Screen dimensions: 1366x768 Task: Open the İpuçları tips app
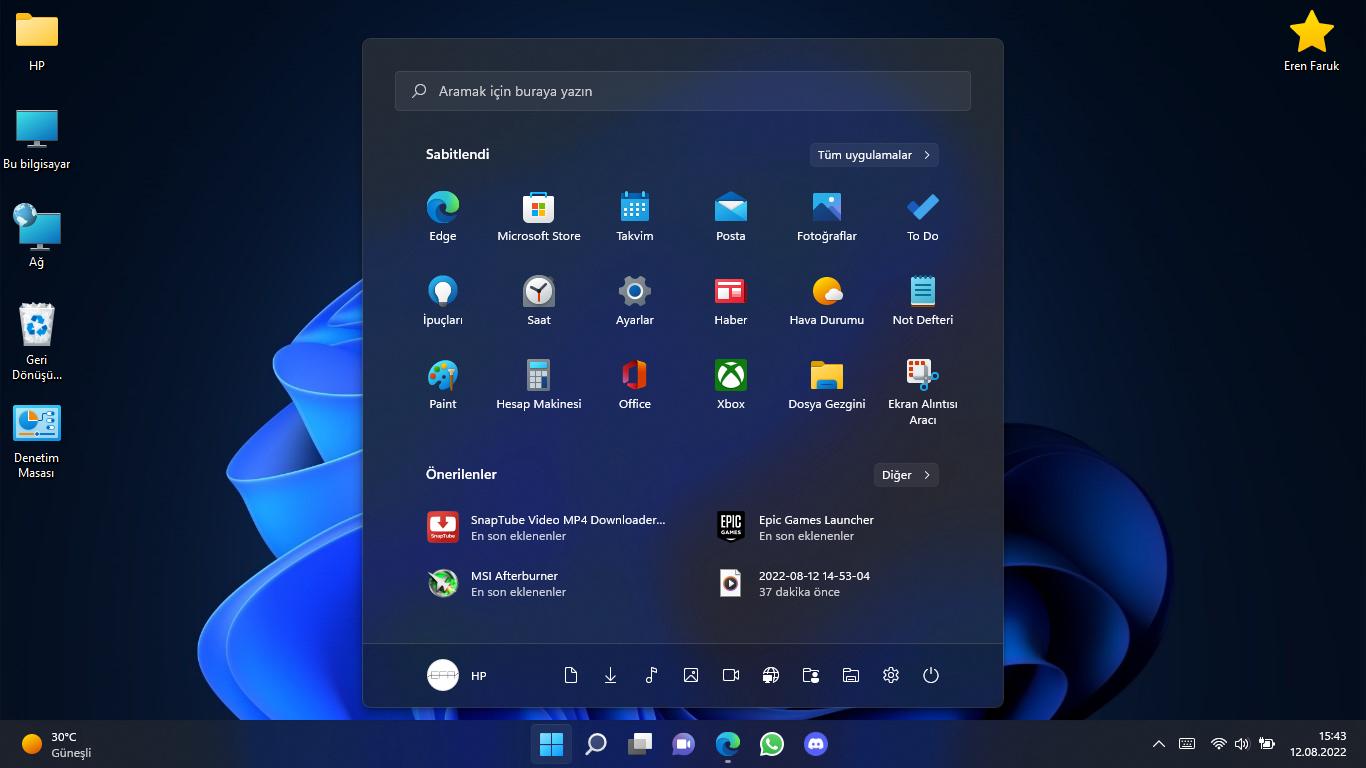443,301
